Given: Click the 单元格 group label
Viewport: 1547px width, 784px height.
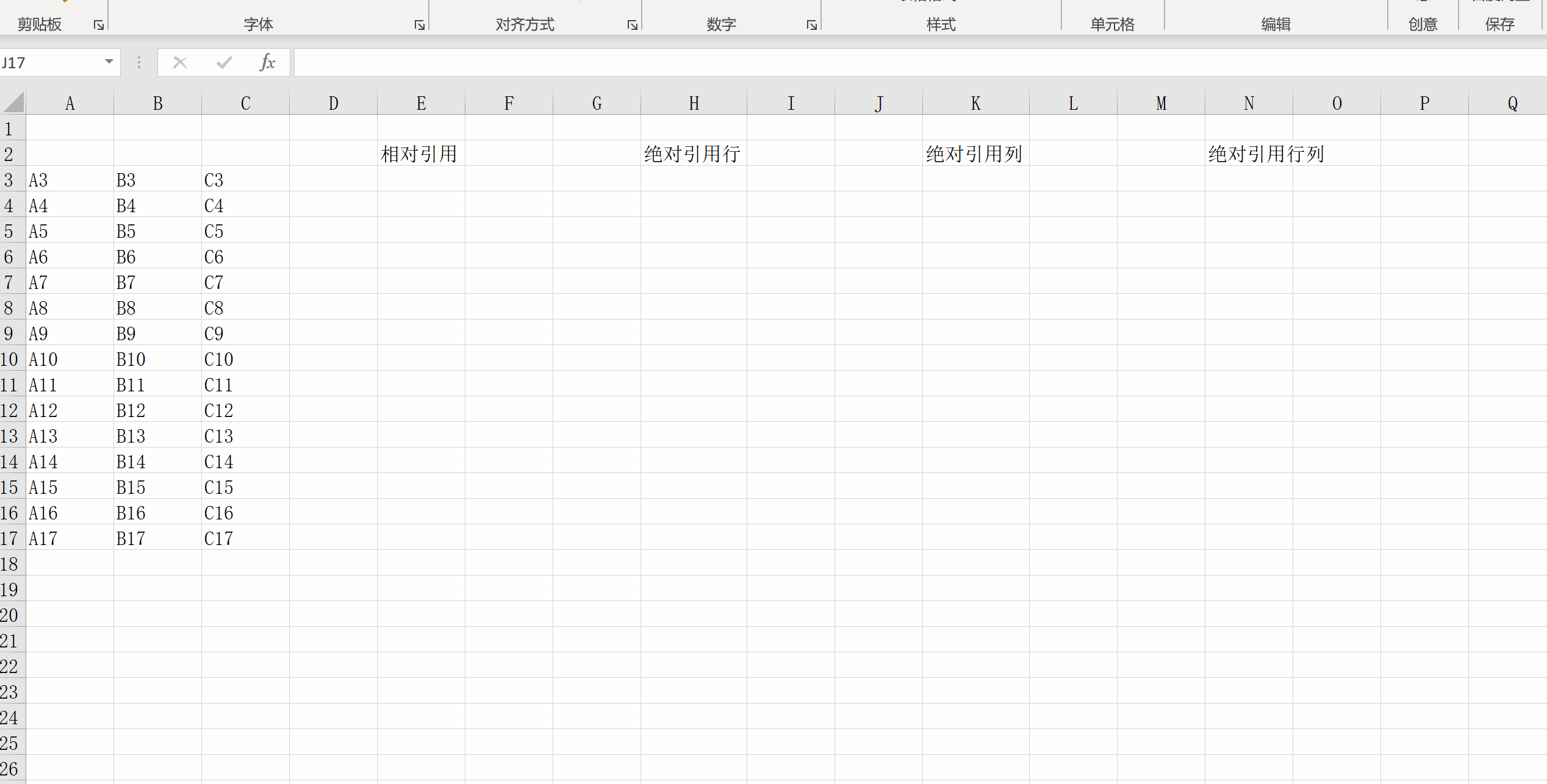Looking at the screenshot, I should pyautogui.click(x=1113, y=24).
